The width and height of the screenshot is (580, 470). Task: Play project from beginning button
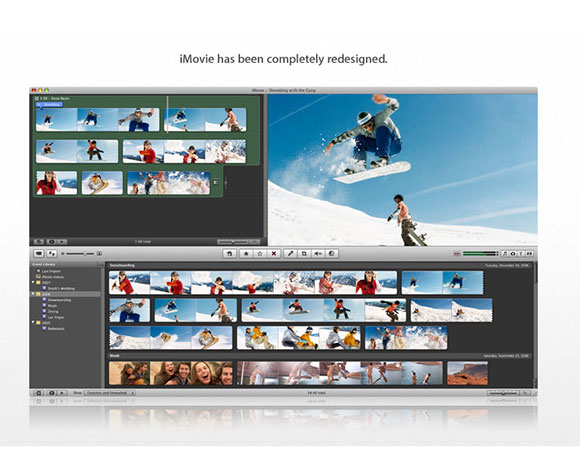tap(63, 241)
